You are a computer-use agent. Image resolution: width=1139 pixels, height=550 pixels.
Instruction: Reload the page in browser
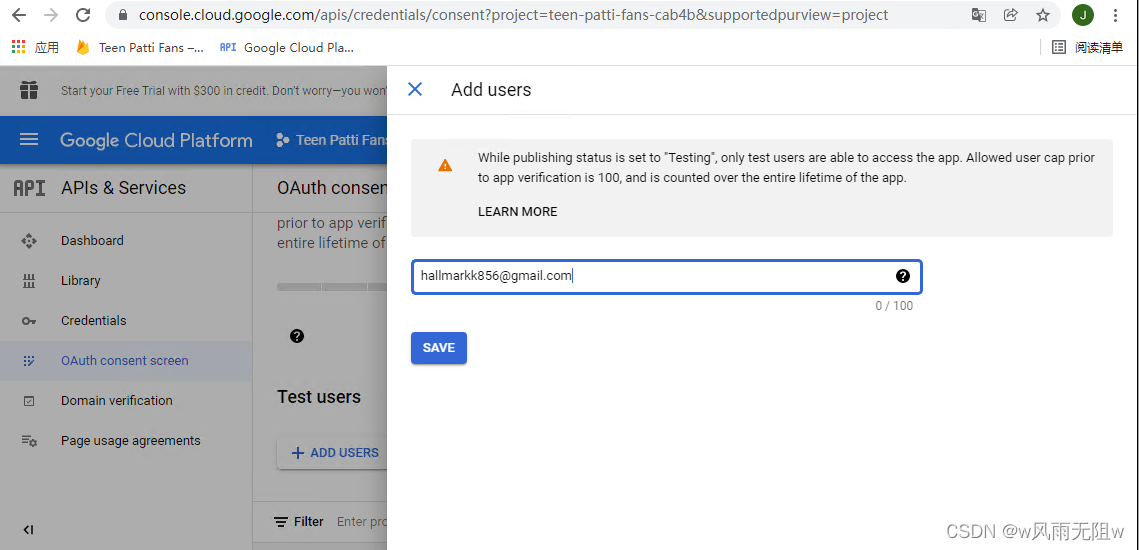(83, 15)
